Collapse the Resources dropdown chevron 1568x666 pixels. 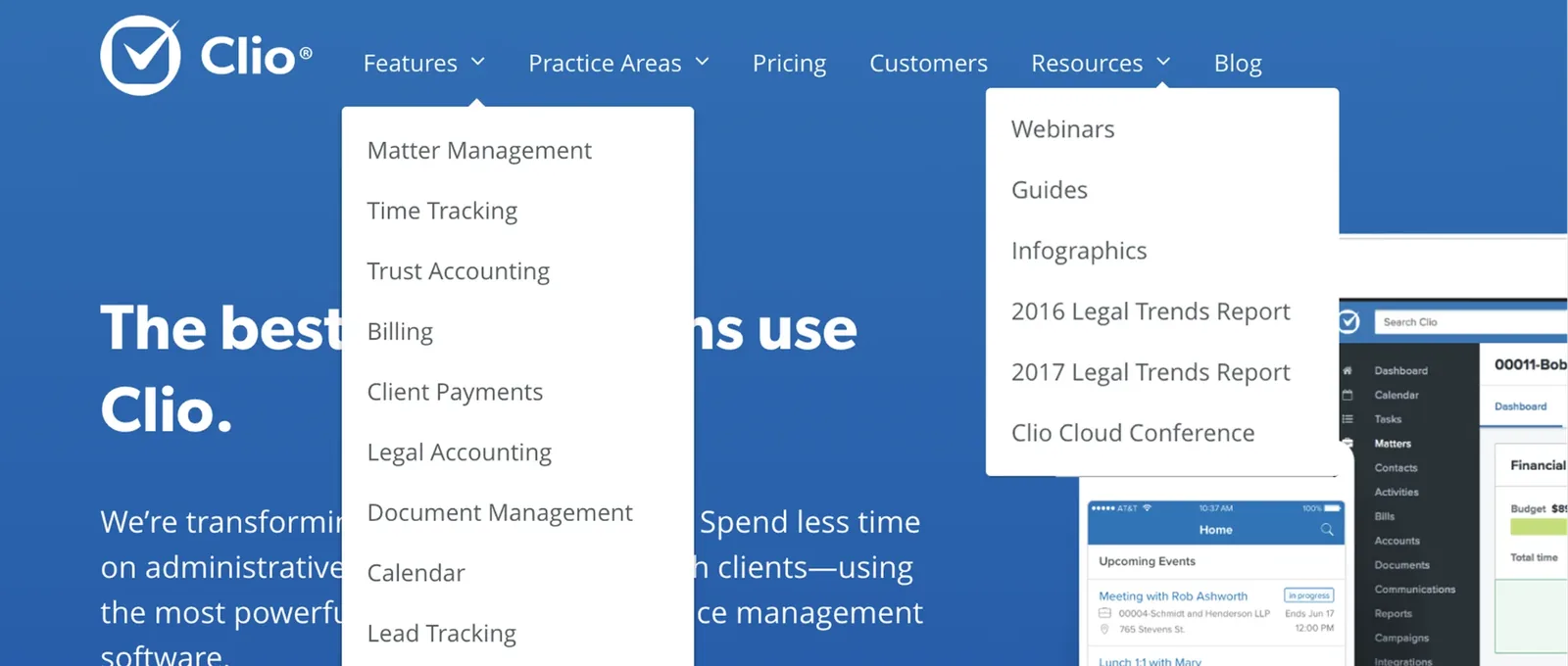click(1163, 62)
